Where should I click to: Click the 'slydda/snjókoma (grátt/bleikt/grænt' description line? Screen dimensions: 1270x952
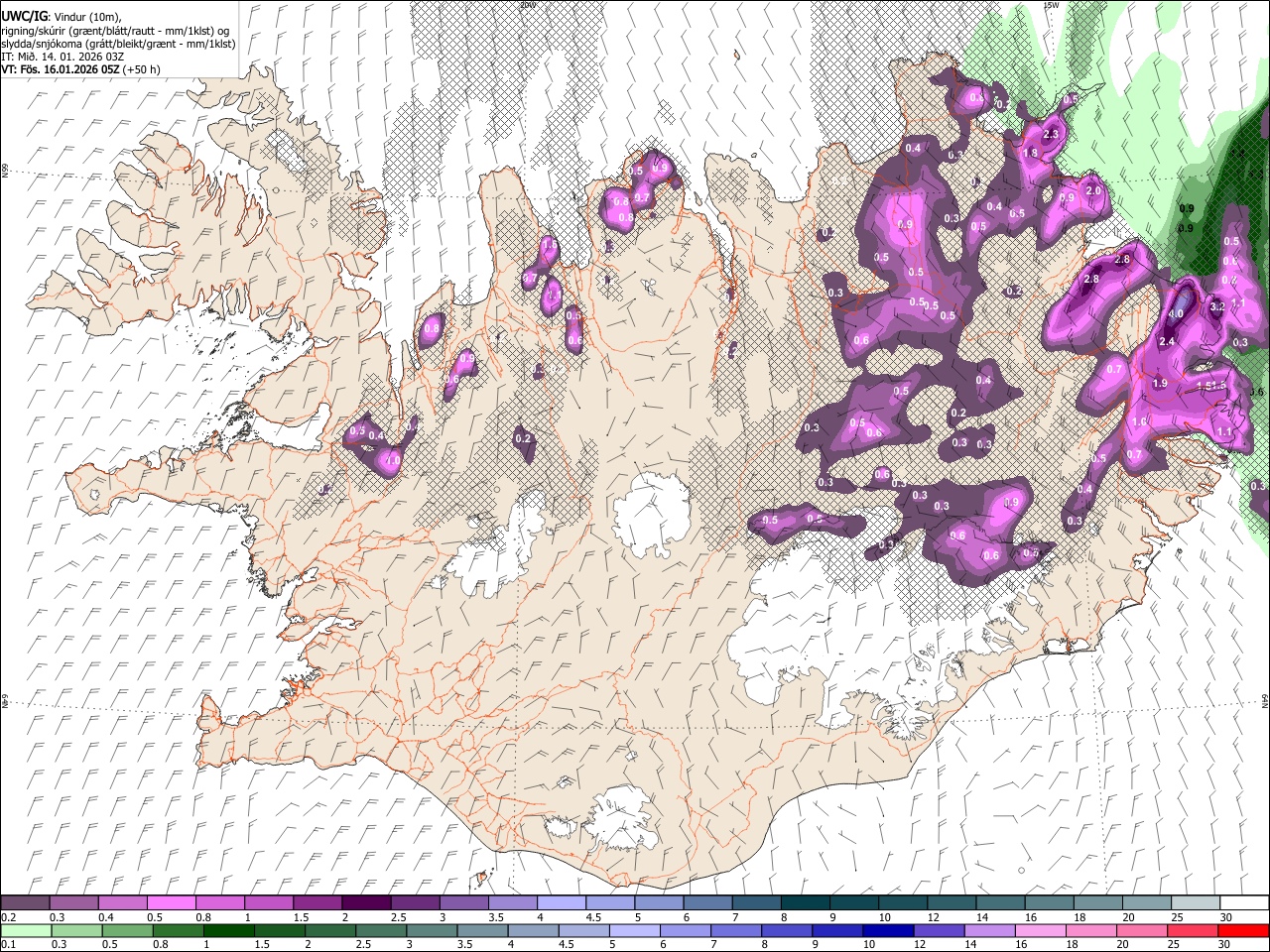118,44
